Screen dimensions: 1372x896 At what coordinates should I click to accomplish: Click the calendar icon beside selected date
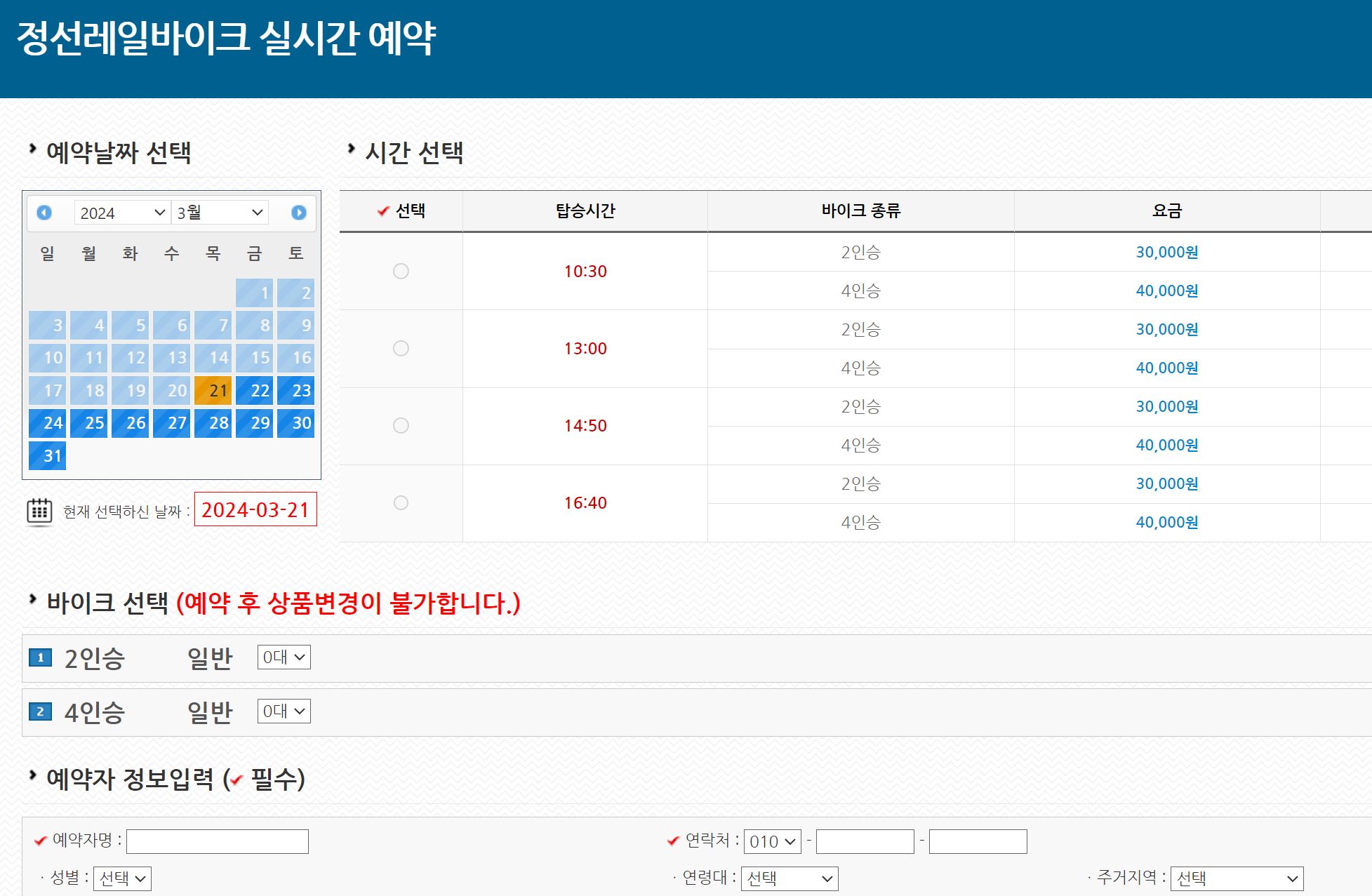pyautogui.click(x=40, y=512)
